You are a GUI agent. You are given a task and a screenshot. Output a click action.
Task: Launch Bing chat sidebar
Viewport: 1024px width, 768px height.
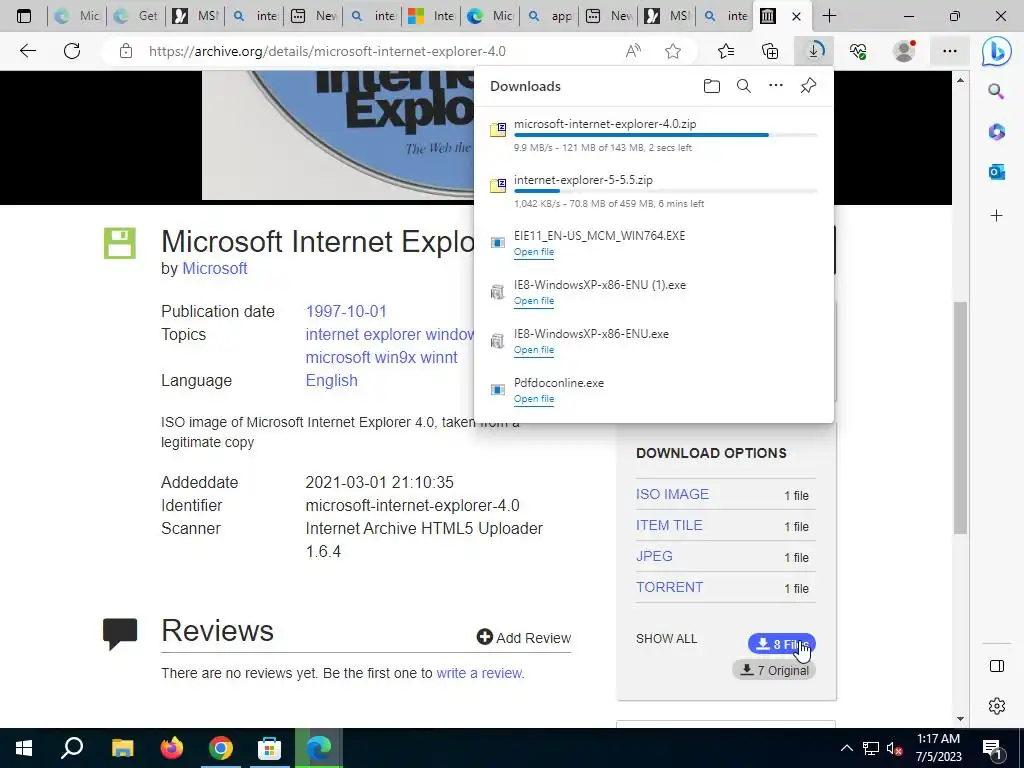pyautogui.click(x=997, y=52)
